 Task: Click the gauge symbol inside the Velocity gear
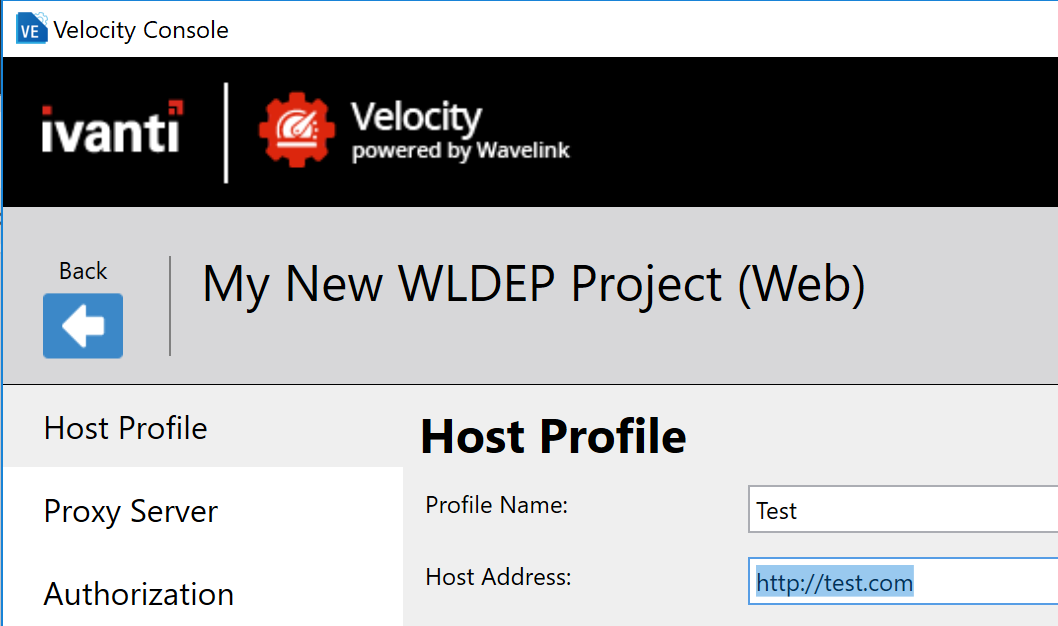[297, 126]
